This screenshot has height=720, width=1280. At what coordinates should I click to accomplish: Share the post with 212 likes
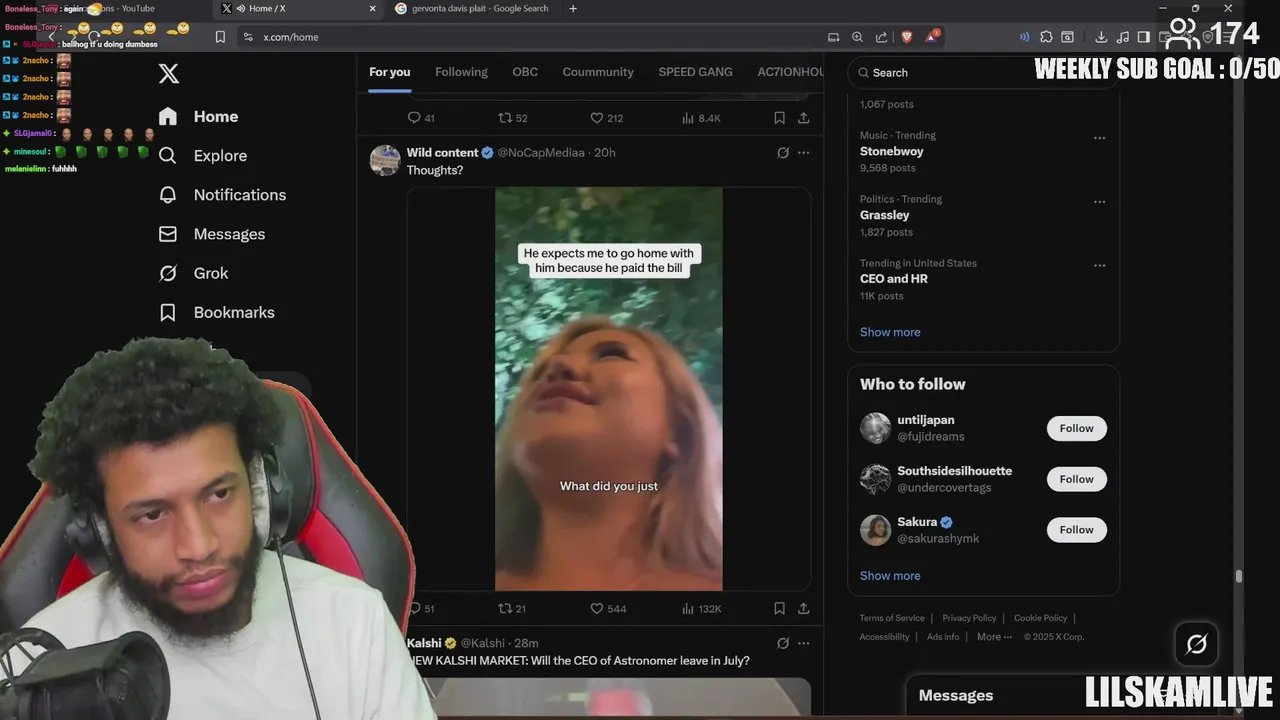tap(803, 118)
